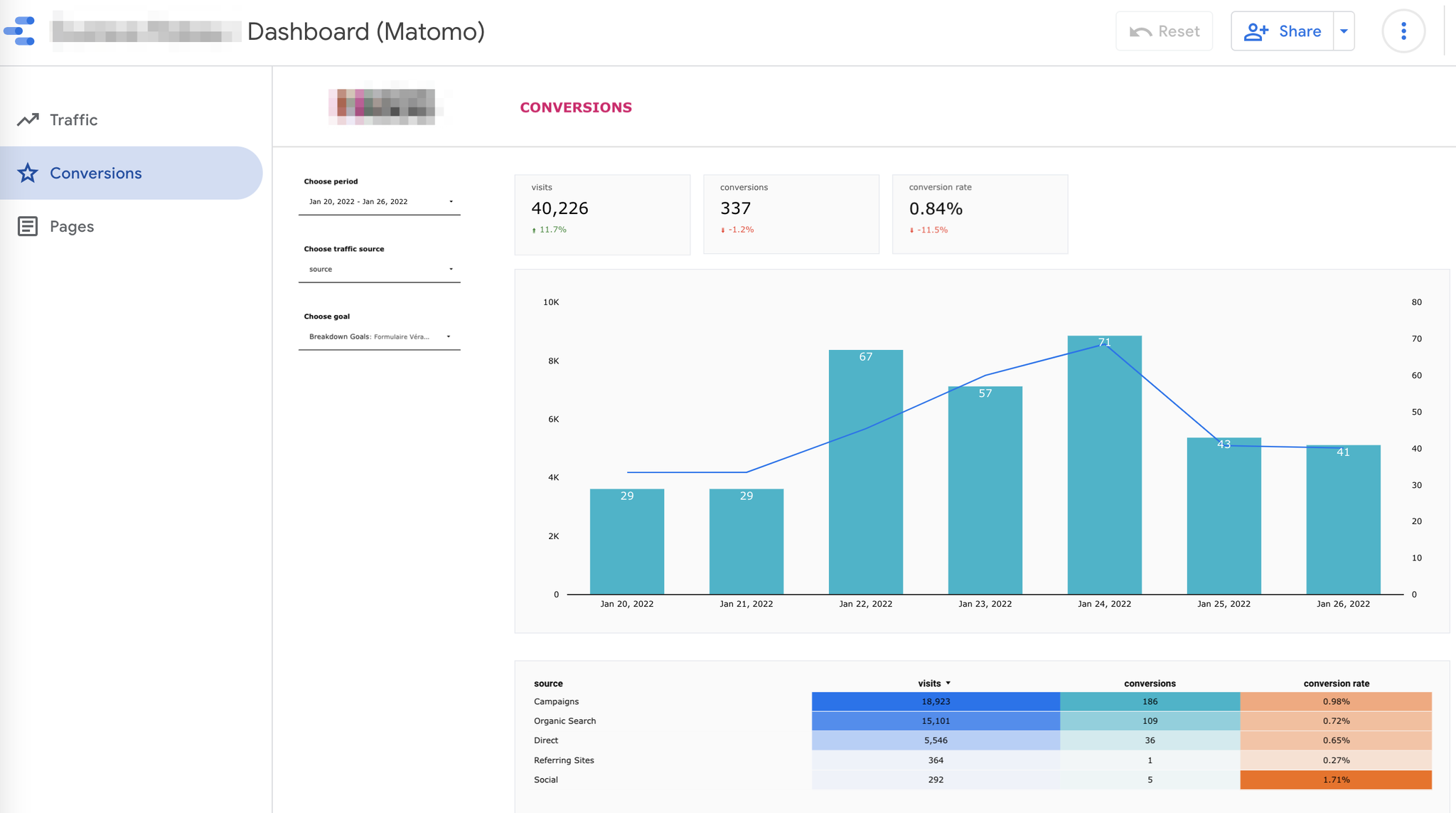Open the three-dot more options menu
Image resolution: width=1456 pixels, height=813 pixels.
coord(1403,31)
